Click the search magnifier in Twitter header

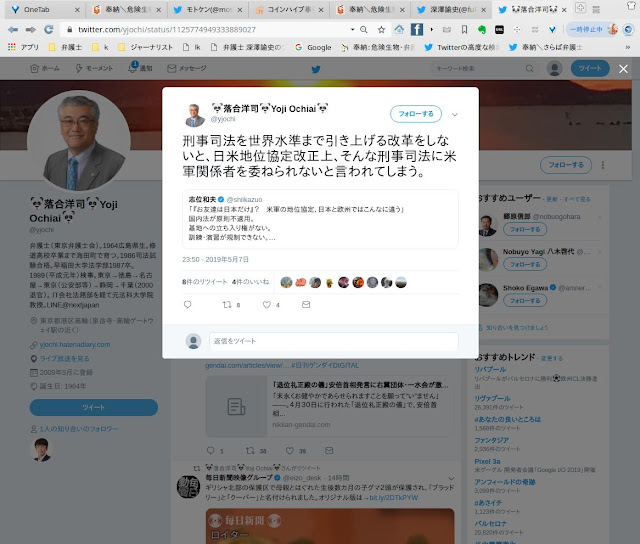529,69
